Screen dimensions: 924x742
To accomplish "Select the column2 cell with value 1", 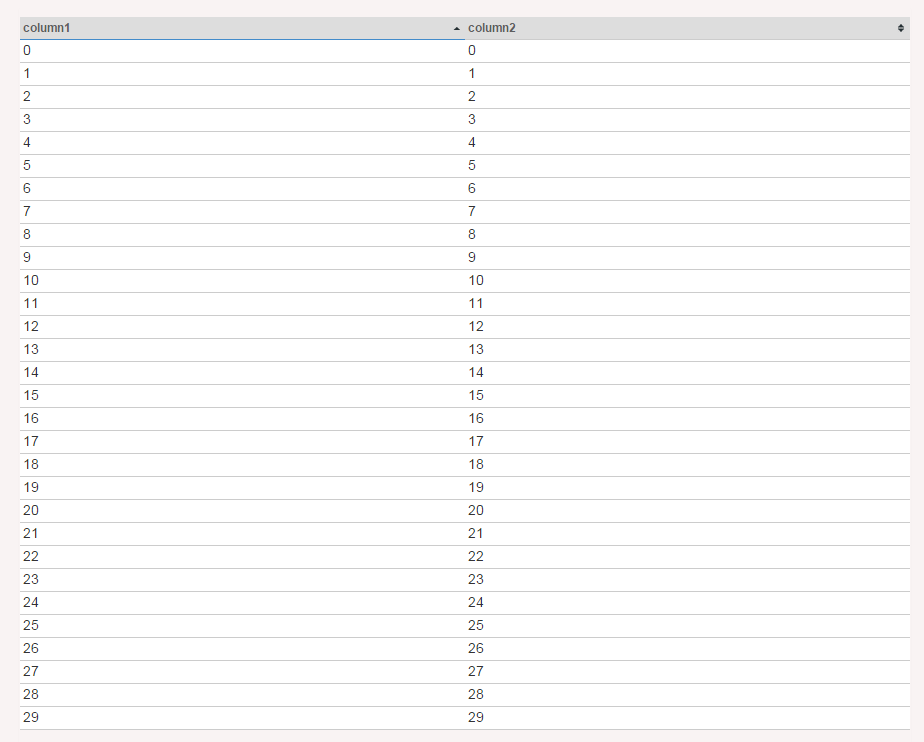I will (687, 74).
